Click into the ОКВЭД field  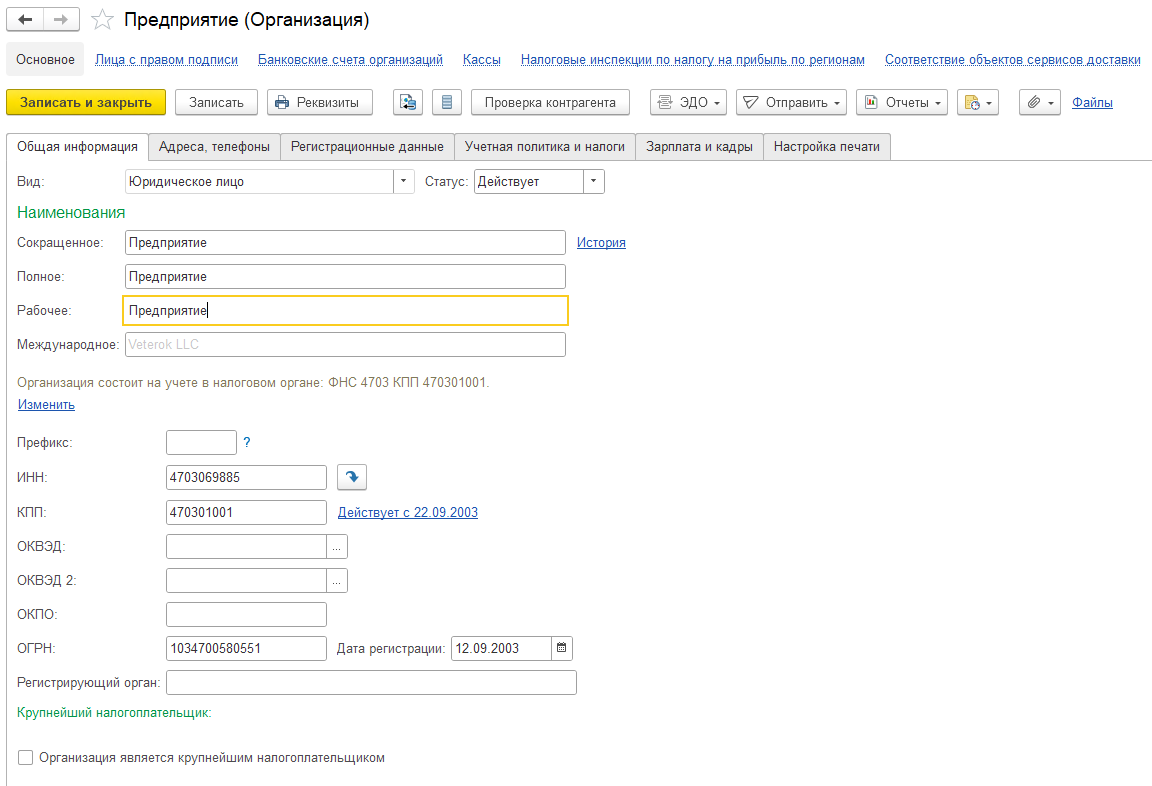pyautogui.click(x=246, y=547)
